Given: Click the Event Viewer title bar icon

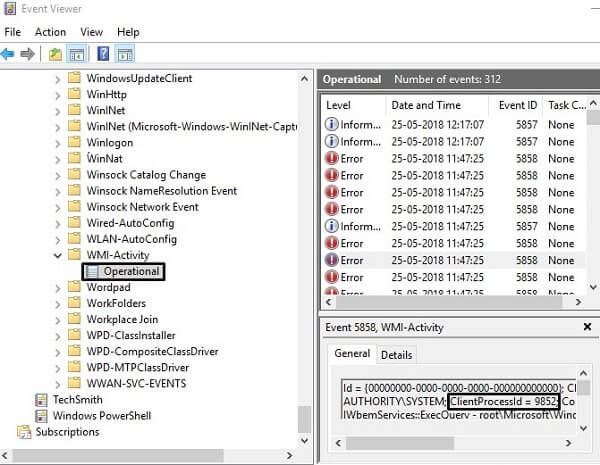Looking at the screenshot, I should (x=10, y=8).
